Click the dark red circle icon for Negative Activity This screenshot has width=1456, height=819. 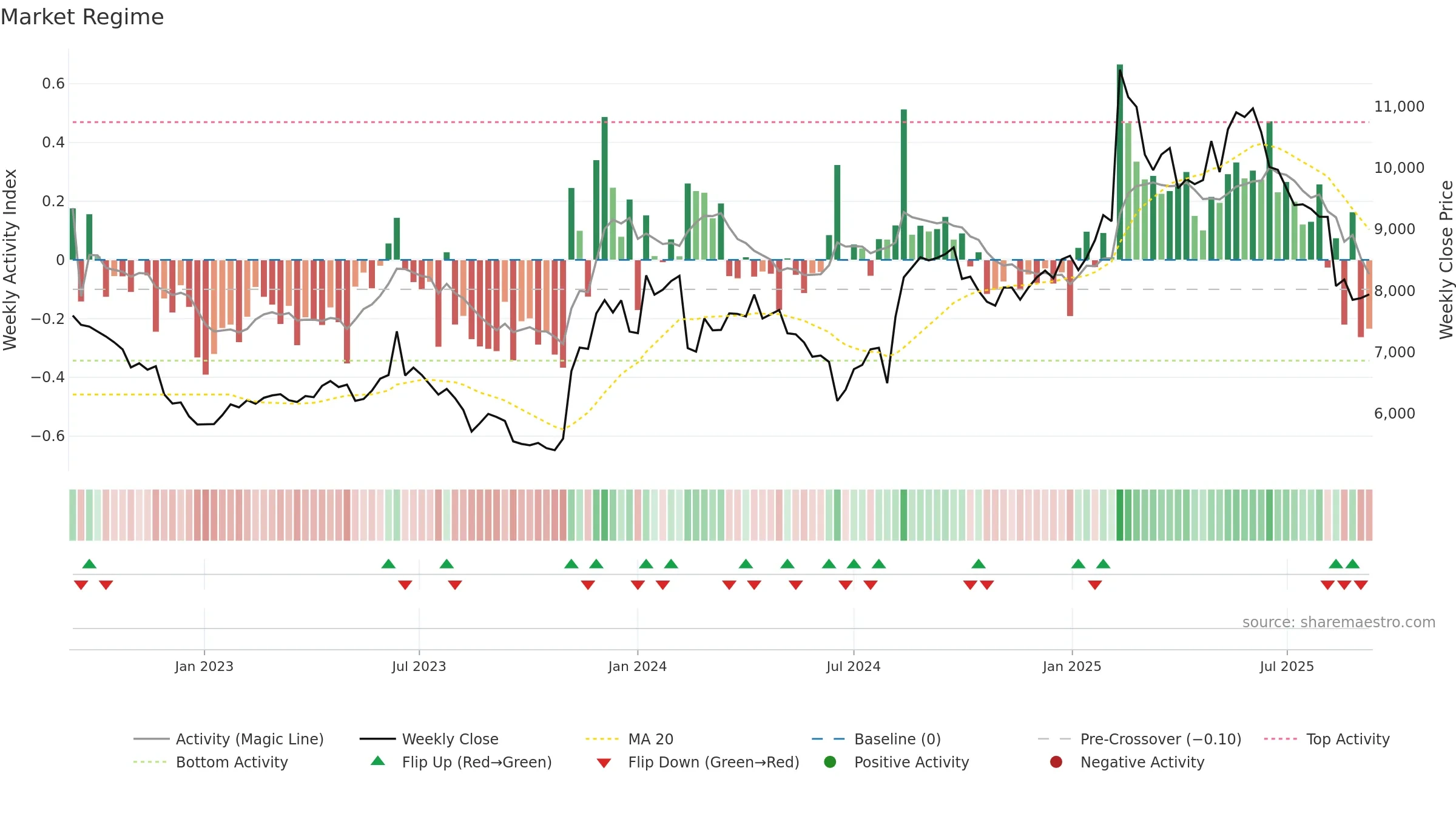(1056, 762)
